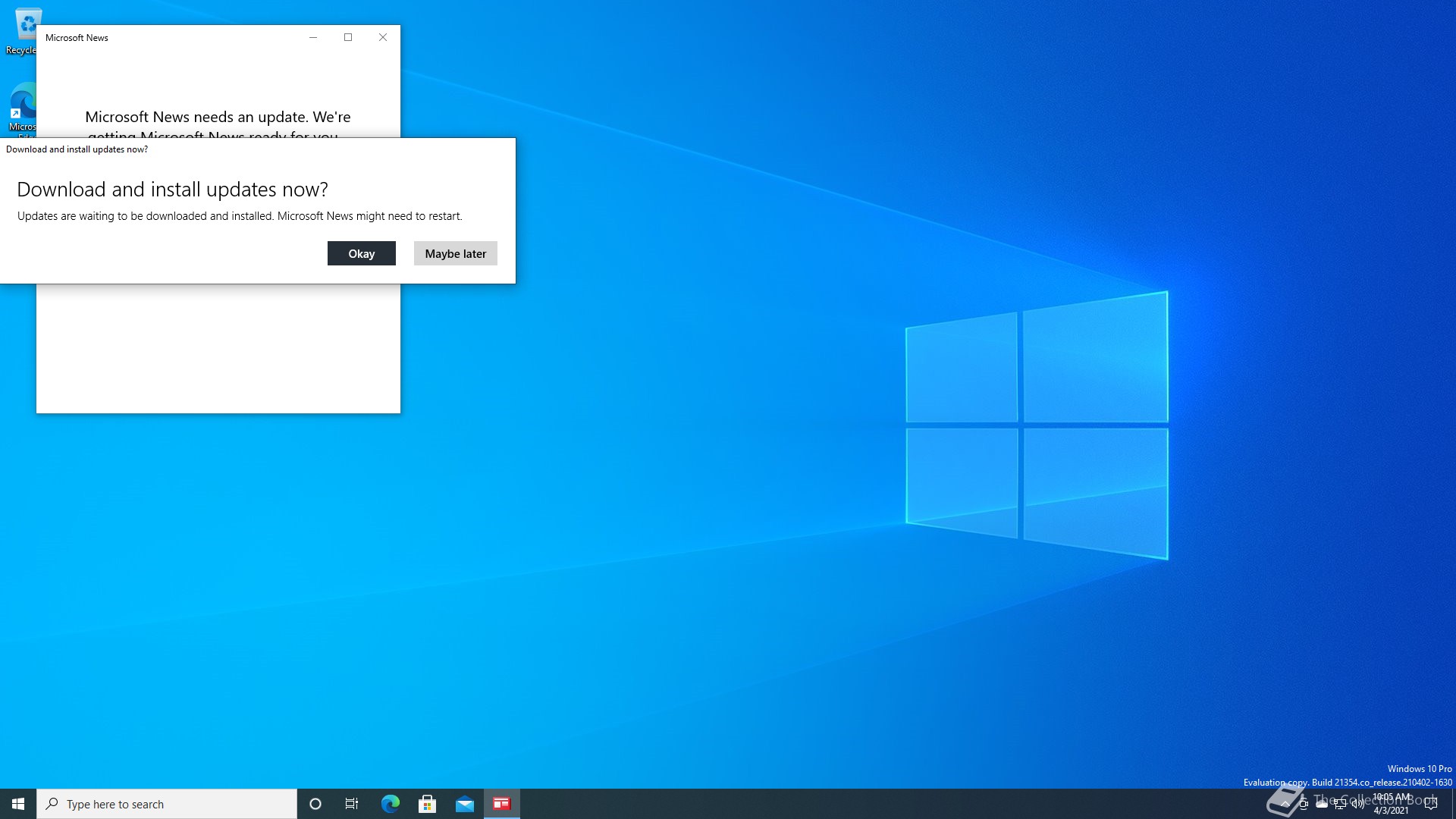Open the Mail app on the taskbar
1456x819 pixels.
(x=464, y=804)
